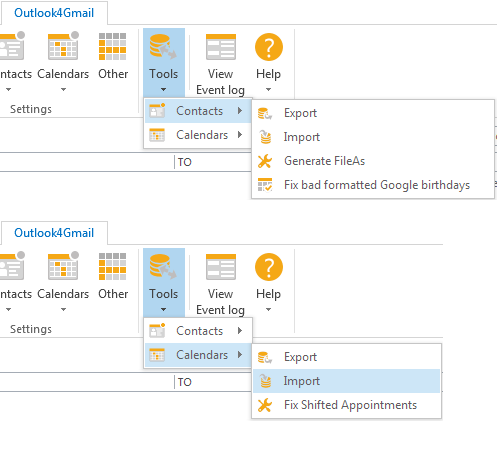Expand Help dropdown arrow in upper ribbon
The height and width of the screenshot is (462, 497).
tap(268, 90)
